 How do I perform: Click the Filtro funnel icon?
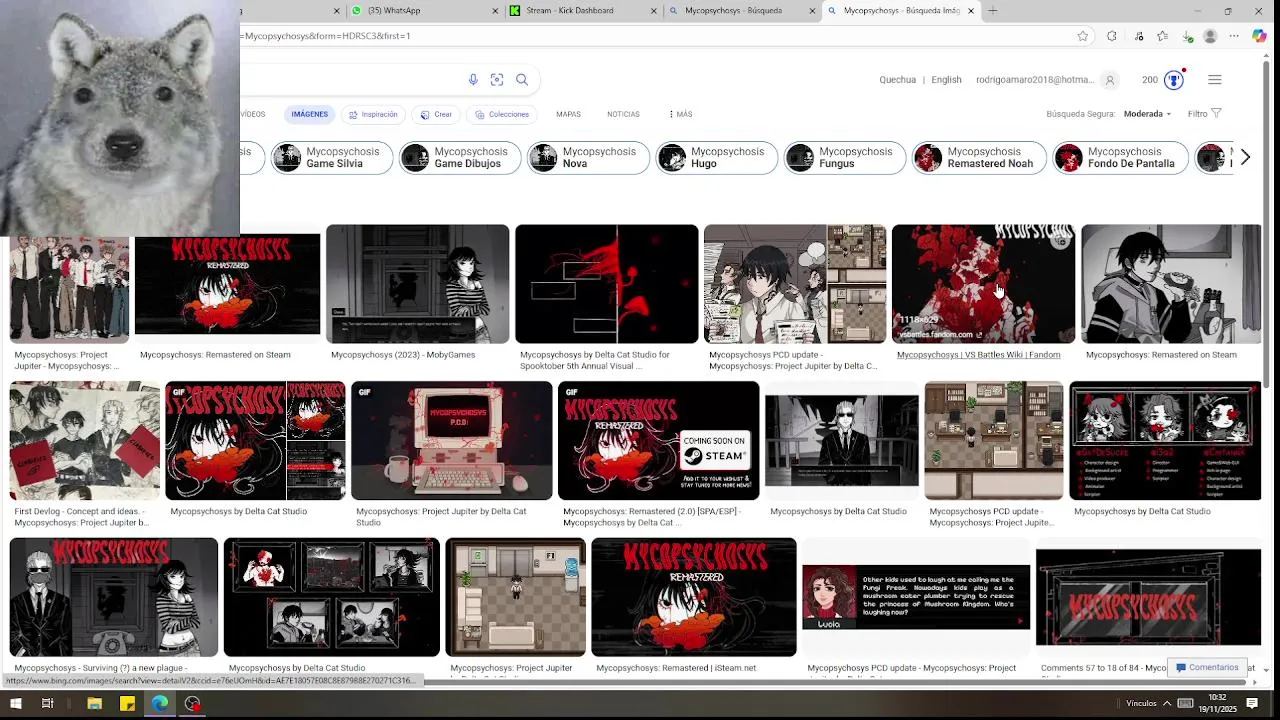pyautogui.click(x=1216, y=114)
